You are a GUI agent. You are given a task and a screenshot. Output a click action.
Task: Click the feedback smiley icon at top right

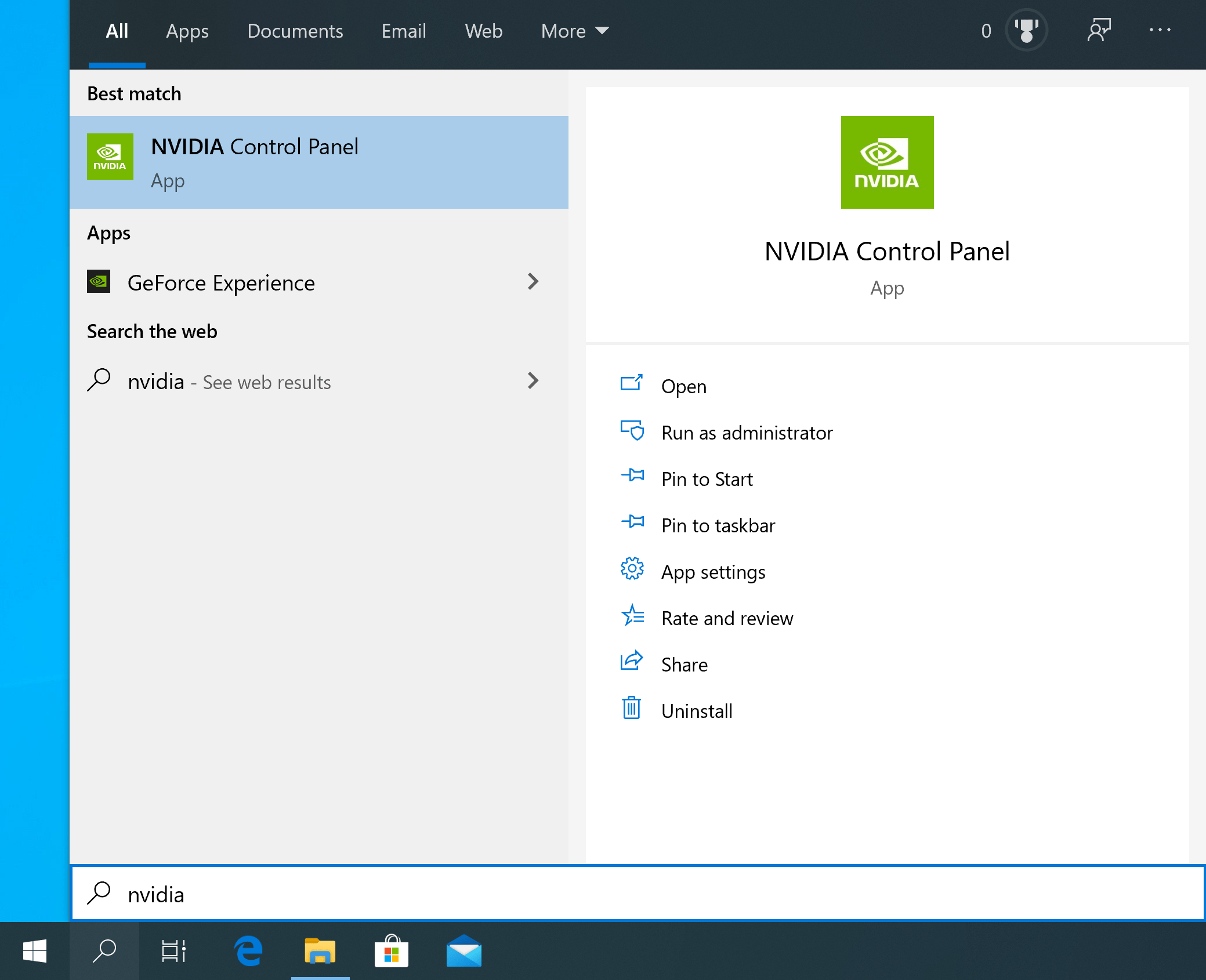(1099, 30)
